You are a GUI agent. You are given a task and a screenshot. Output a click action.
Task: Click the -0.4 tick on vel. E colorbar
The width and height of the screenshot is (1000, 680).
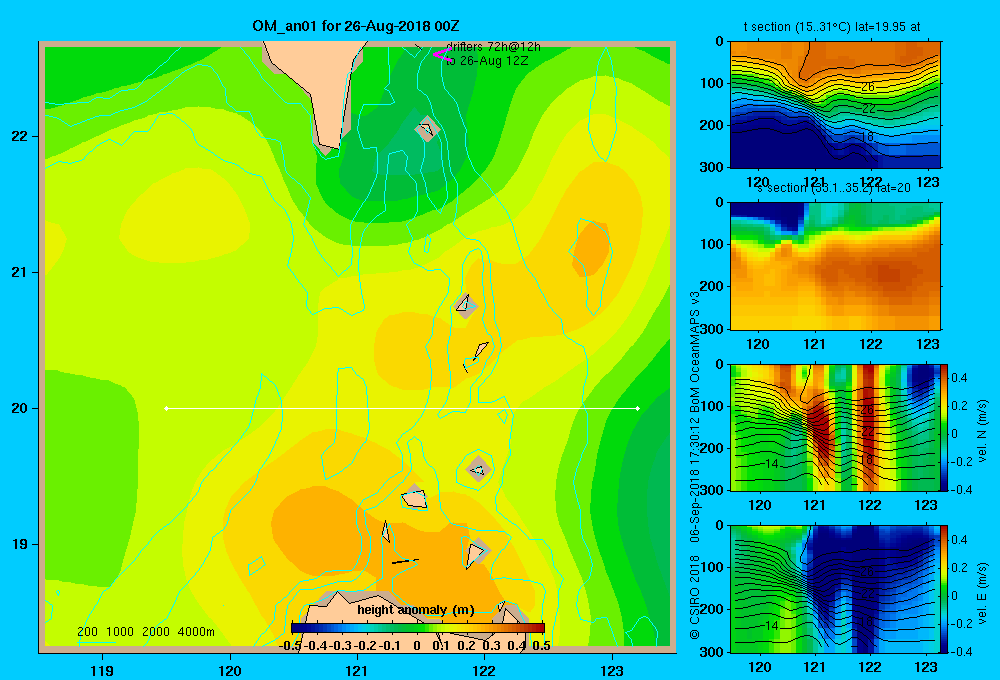(962, 651)
